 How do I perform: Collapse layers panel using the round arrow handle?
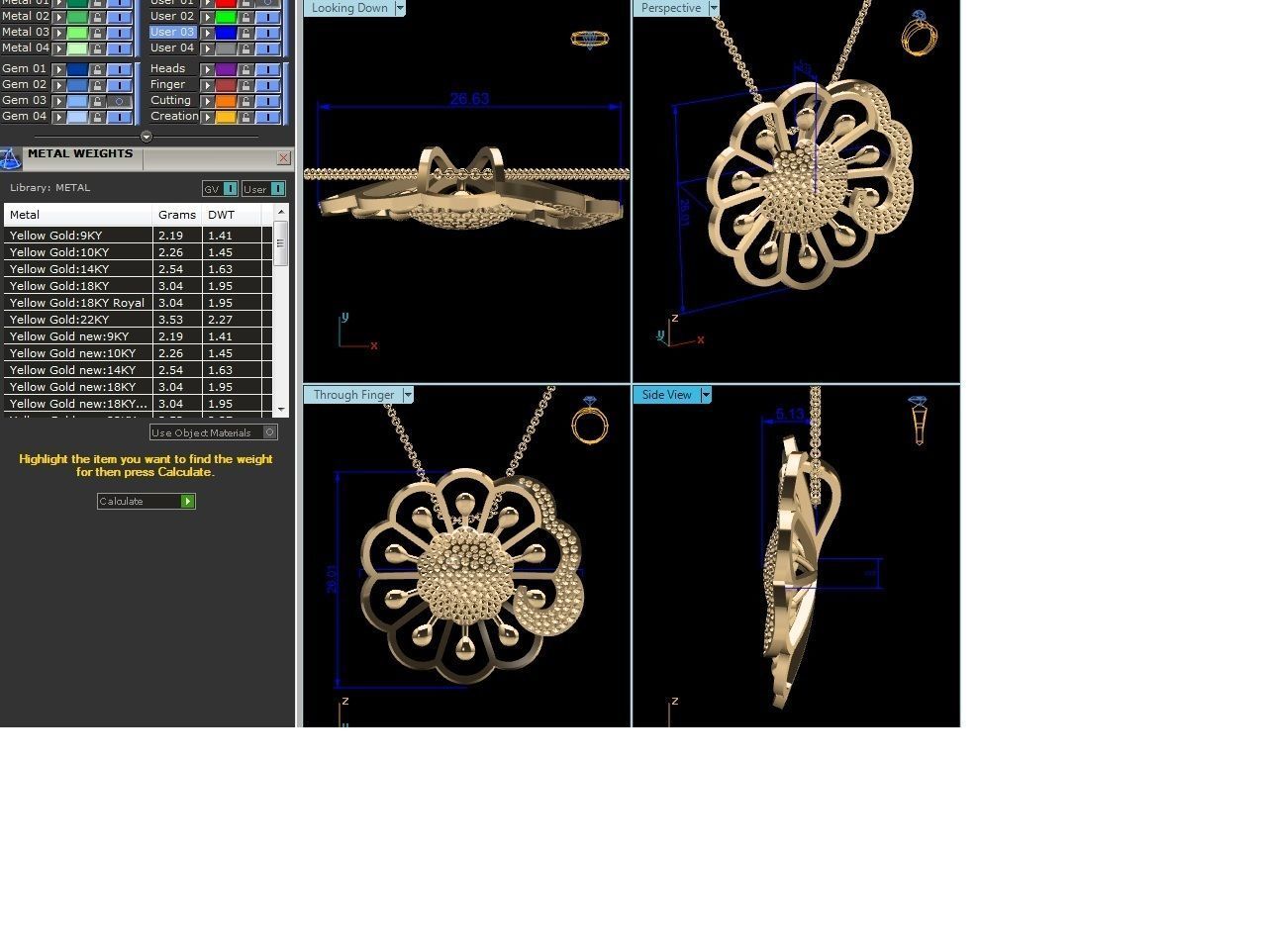[x=147, y=137]
